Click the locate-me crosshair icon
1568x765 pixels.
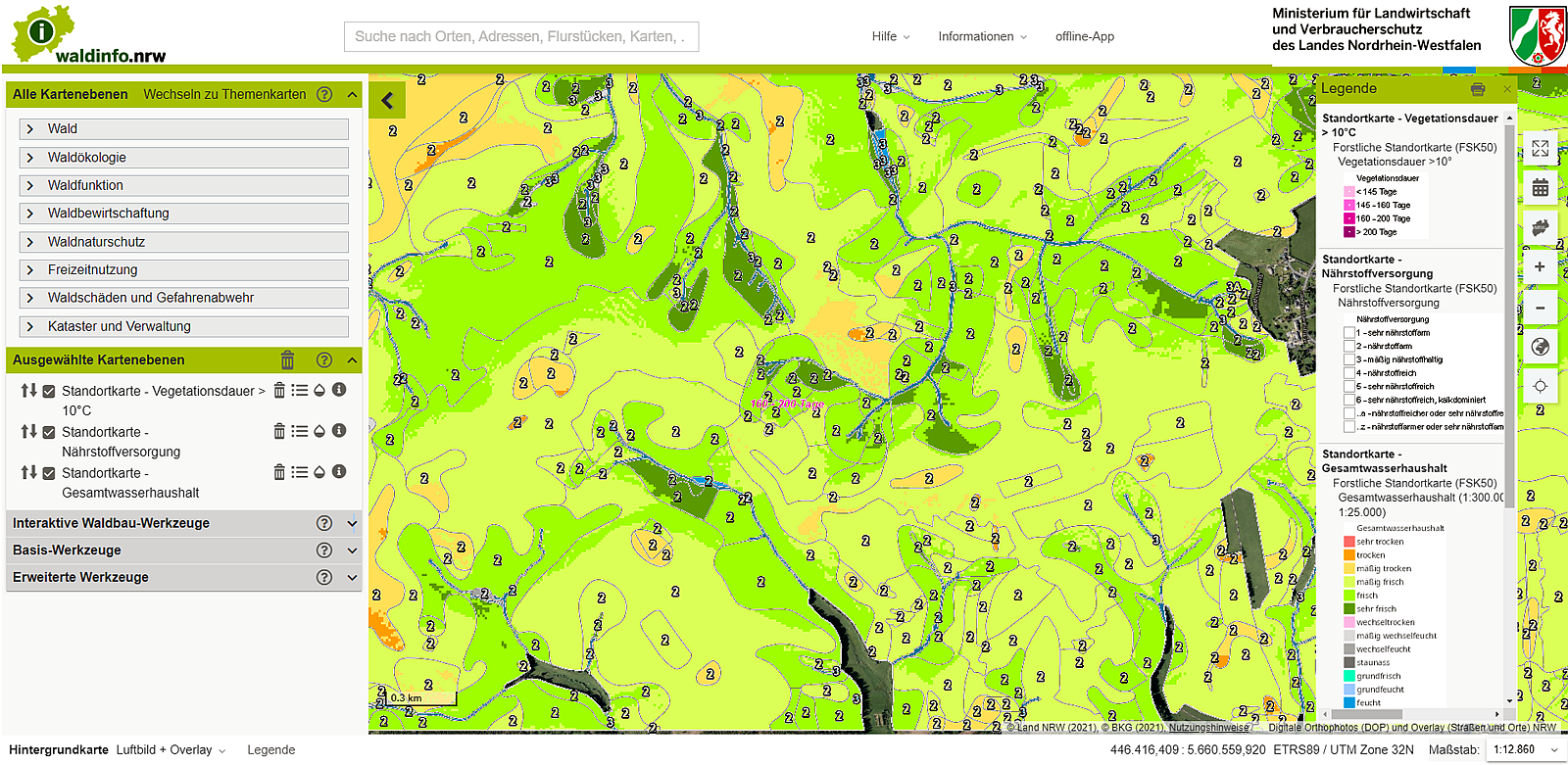pos(1540,386)
